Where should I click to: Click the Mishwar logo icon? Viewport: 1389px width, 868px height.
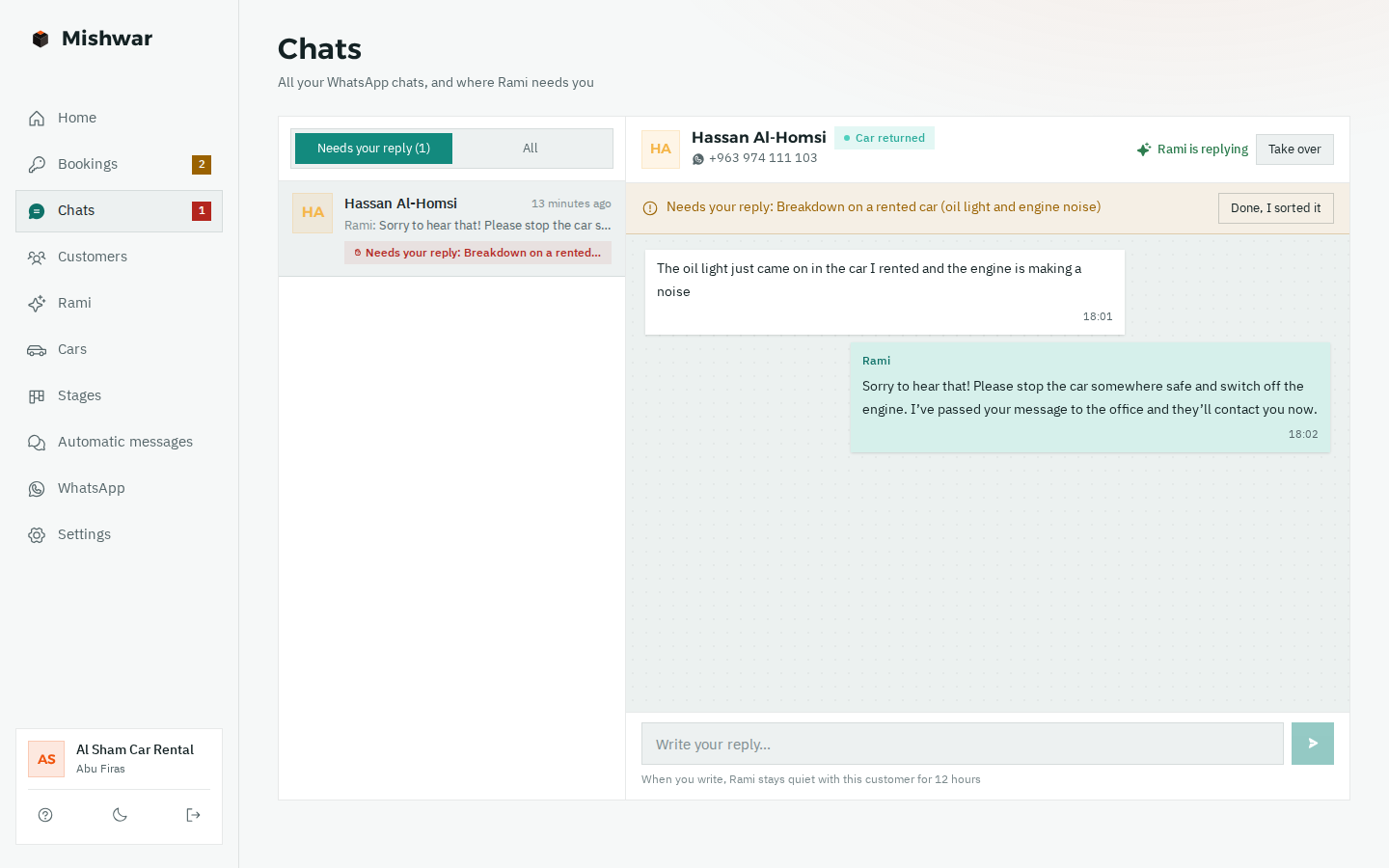coord(40,39)
